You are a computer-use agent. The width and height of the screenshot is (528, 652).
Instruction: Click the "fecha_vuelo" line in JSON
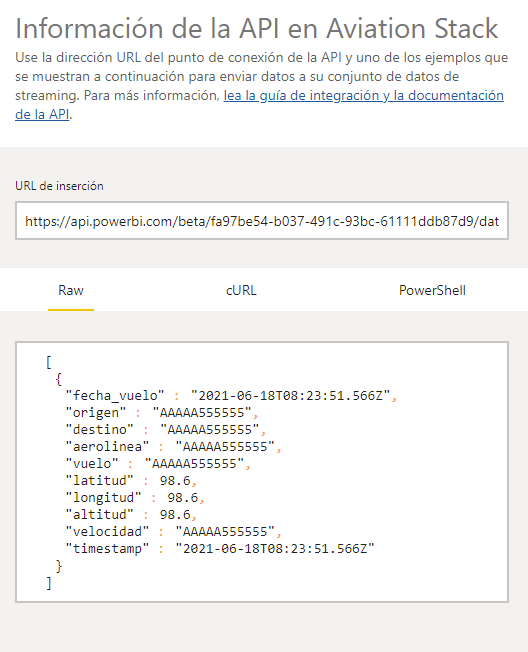point(231,395)
